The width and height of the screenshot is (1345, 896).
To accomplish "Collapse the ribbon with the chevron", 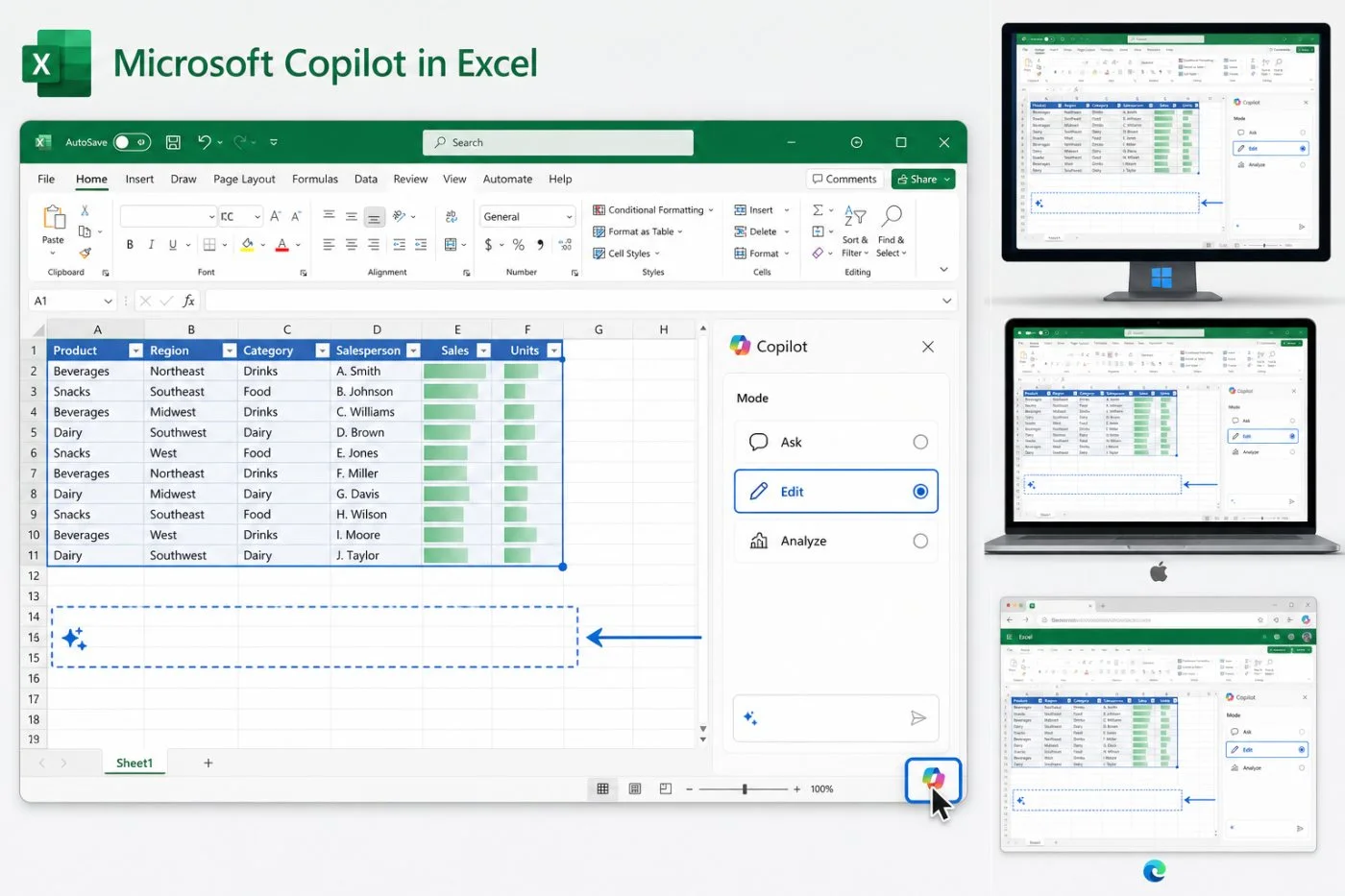I will pos(943,270).
